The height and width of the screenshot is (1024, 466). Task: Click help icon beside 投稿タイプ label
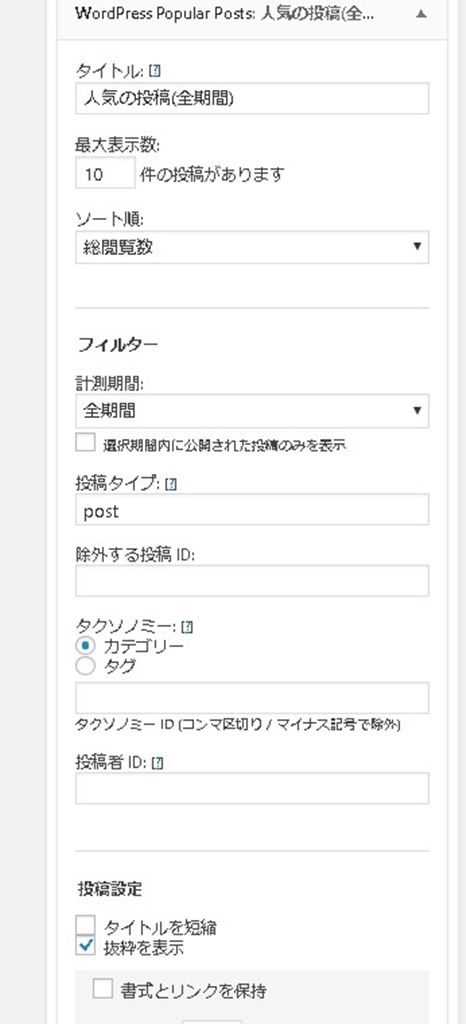171,484
